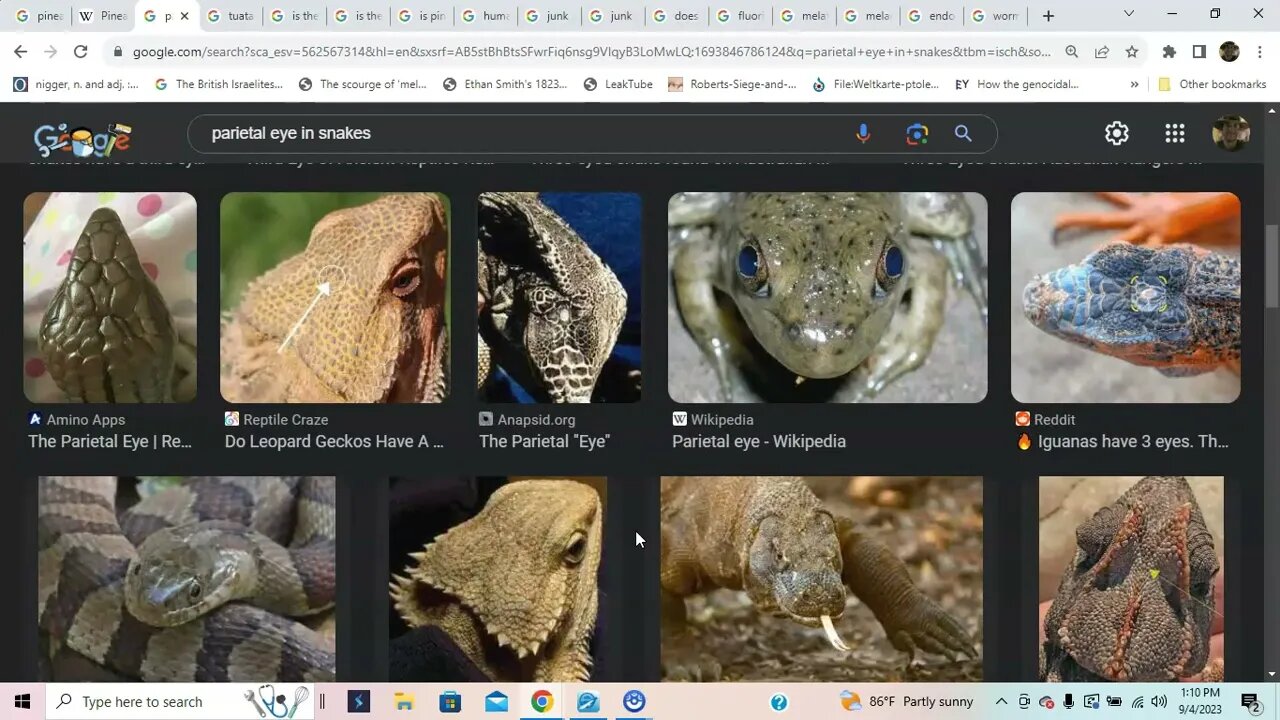
Task: Open the Reptile Craze gecko image
Action: click(x=335, y=297)
